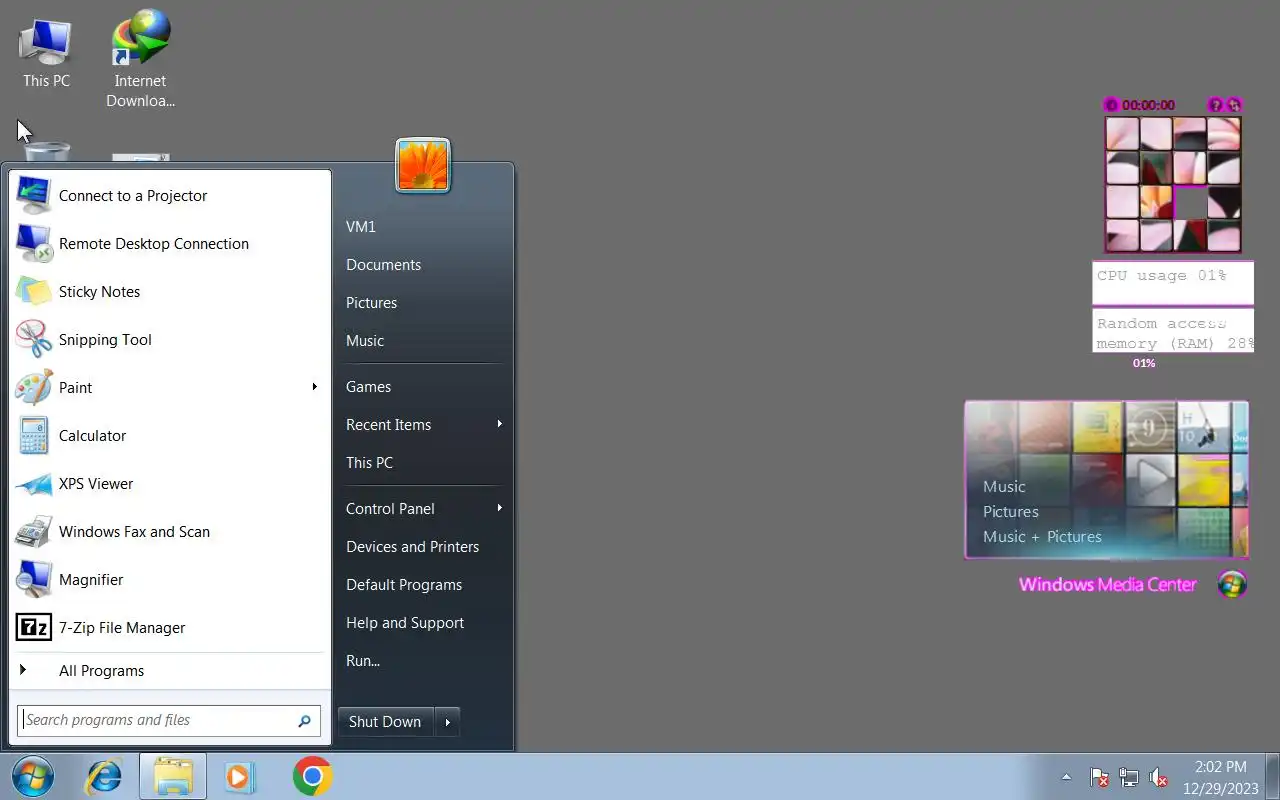Click the Shut Down button
Image resolution: width=1280 pixels, height=800 pixels.
385,722
